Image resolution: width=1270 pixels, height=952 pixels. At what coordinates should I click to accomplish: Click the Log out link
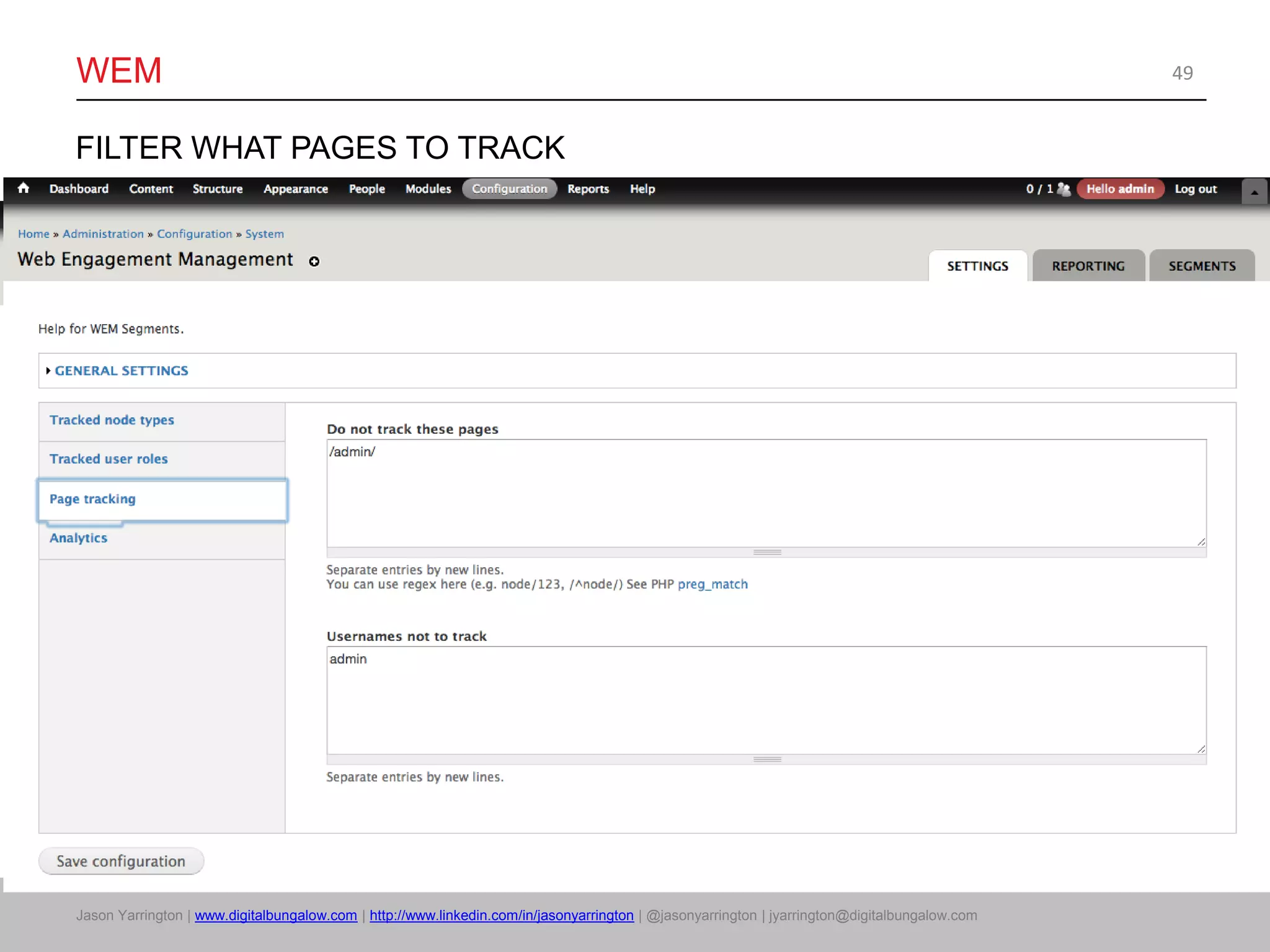point(1196,189)
